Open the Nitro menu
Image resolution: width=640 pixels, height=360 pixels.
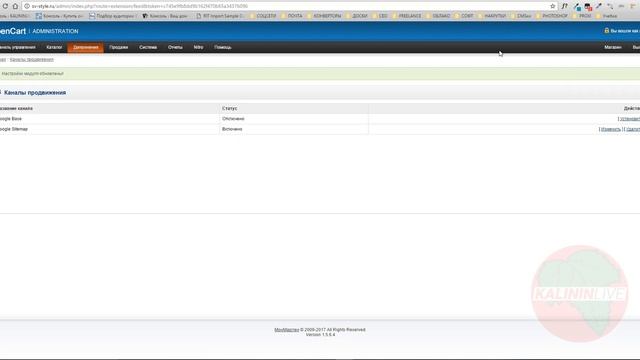(x=198, y=47)
